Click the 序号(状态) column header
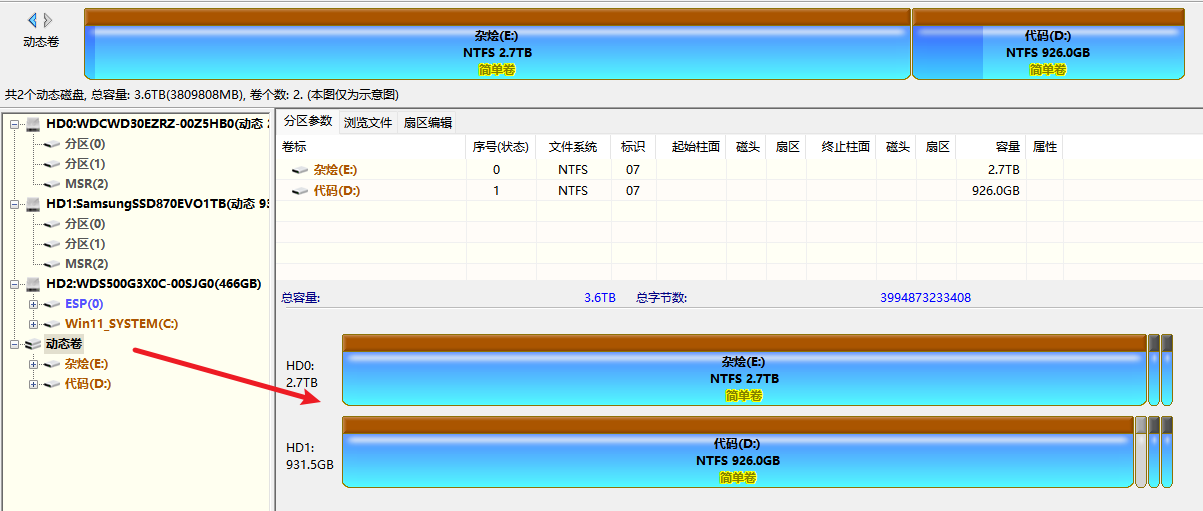This screenshot has width=1203, height=511. pyautogui.click(x=501, y=147)
